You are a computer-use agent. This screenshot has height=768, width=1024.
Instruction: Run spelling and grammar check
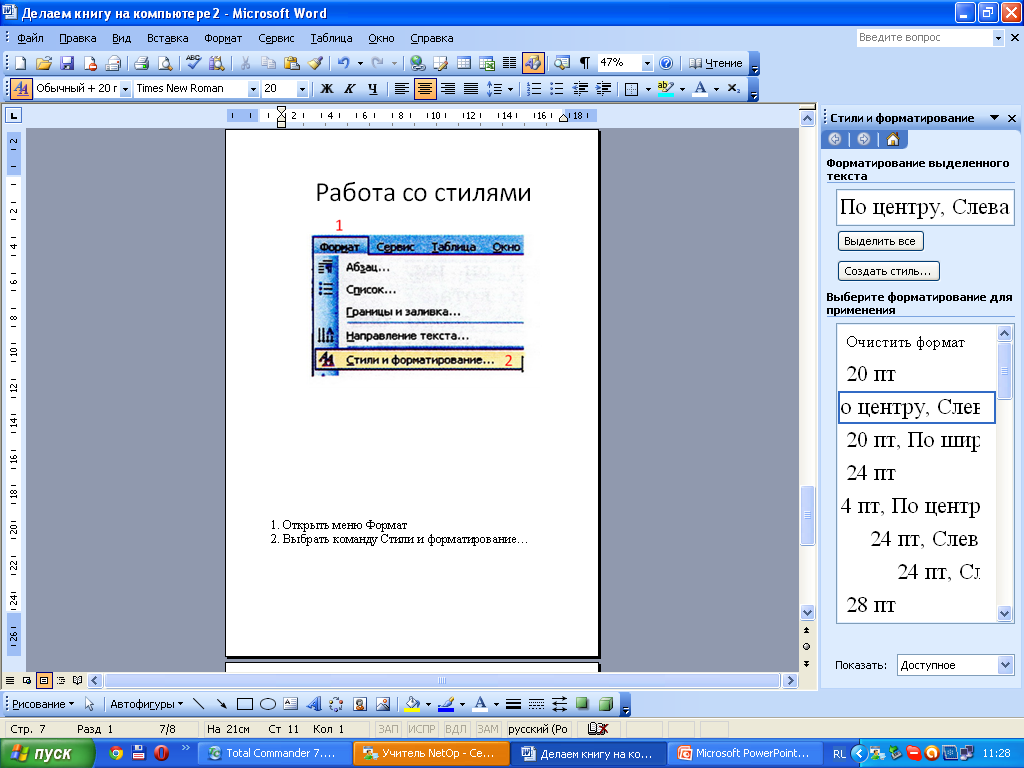tap(193, 63)
